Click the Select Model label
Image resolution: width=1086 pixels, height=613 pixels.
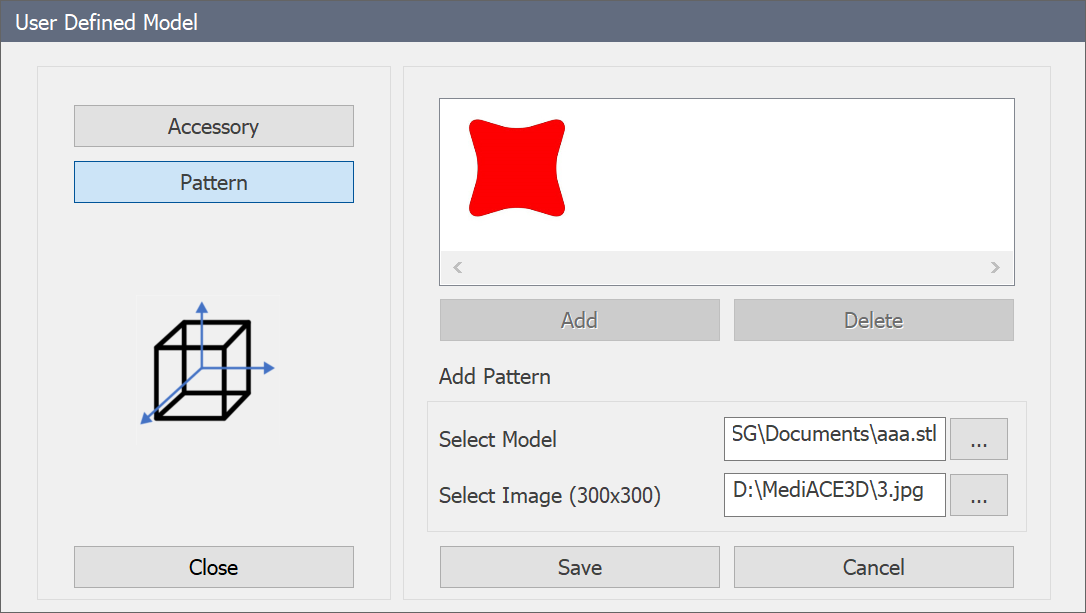point(497,439)
